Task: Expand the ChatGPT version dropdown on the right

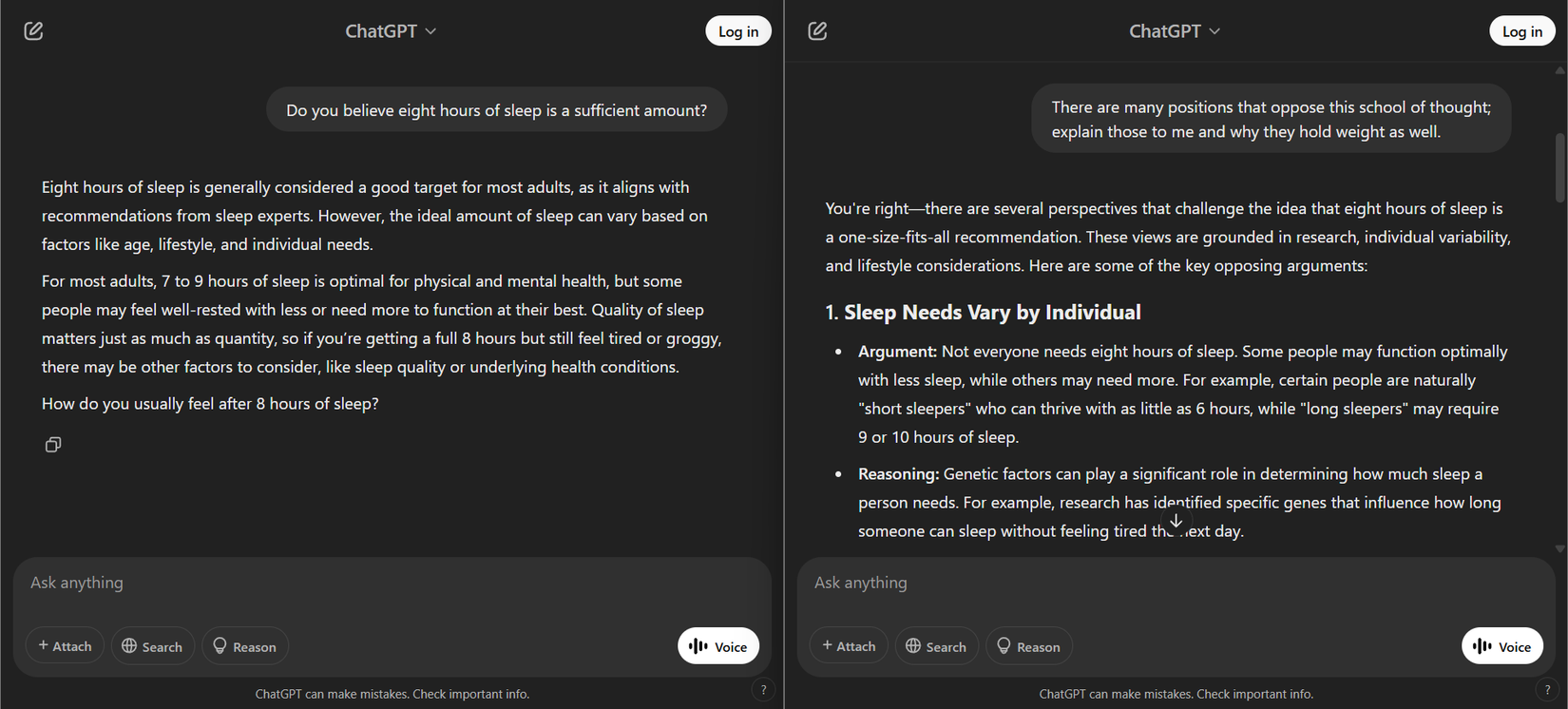Action: pos(1175,30)
